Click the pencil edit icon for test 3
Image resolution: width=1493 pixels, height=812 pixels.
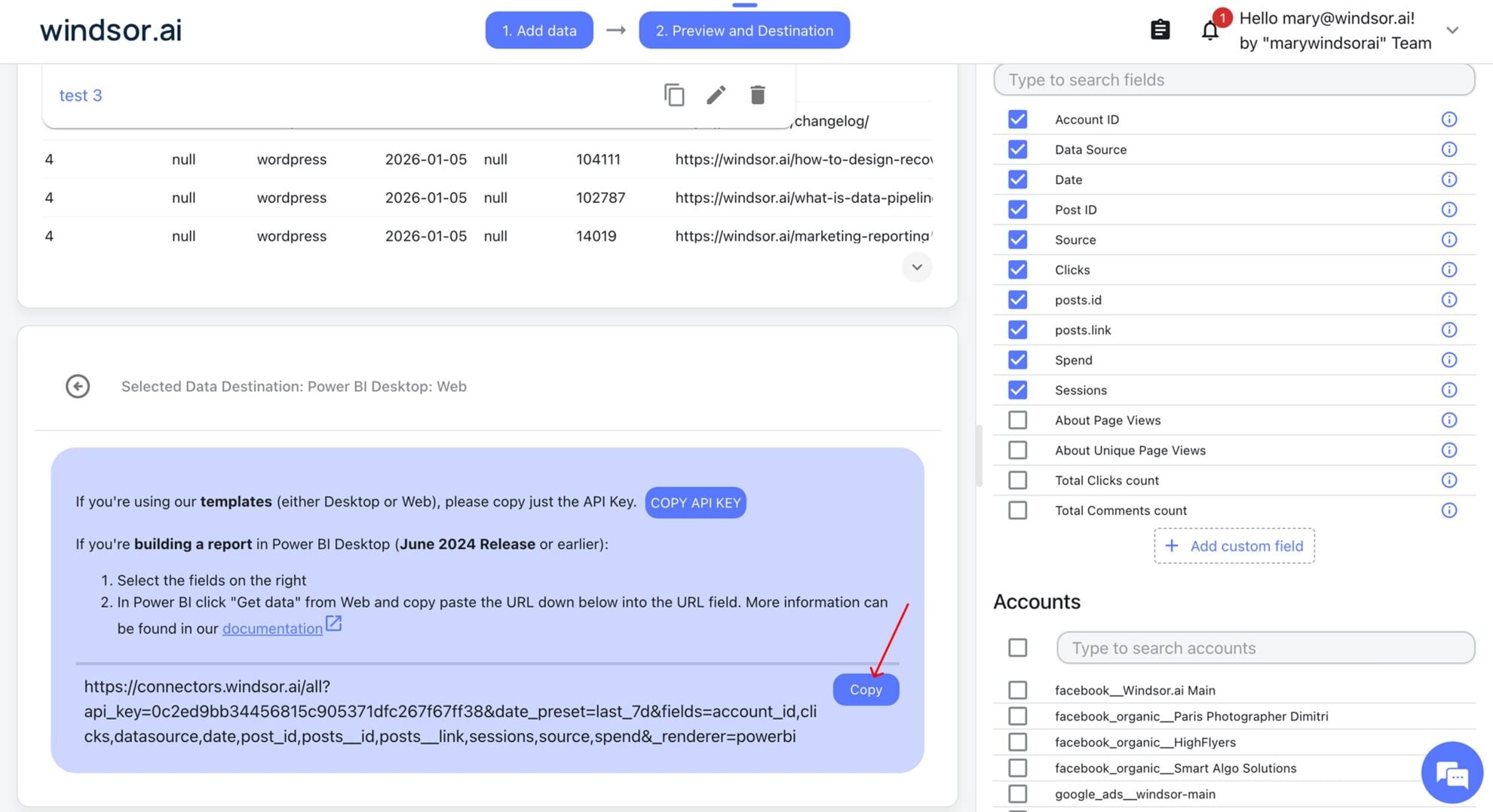point(716,95)
